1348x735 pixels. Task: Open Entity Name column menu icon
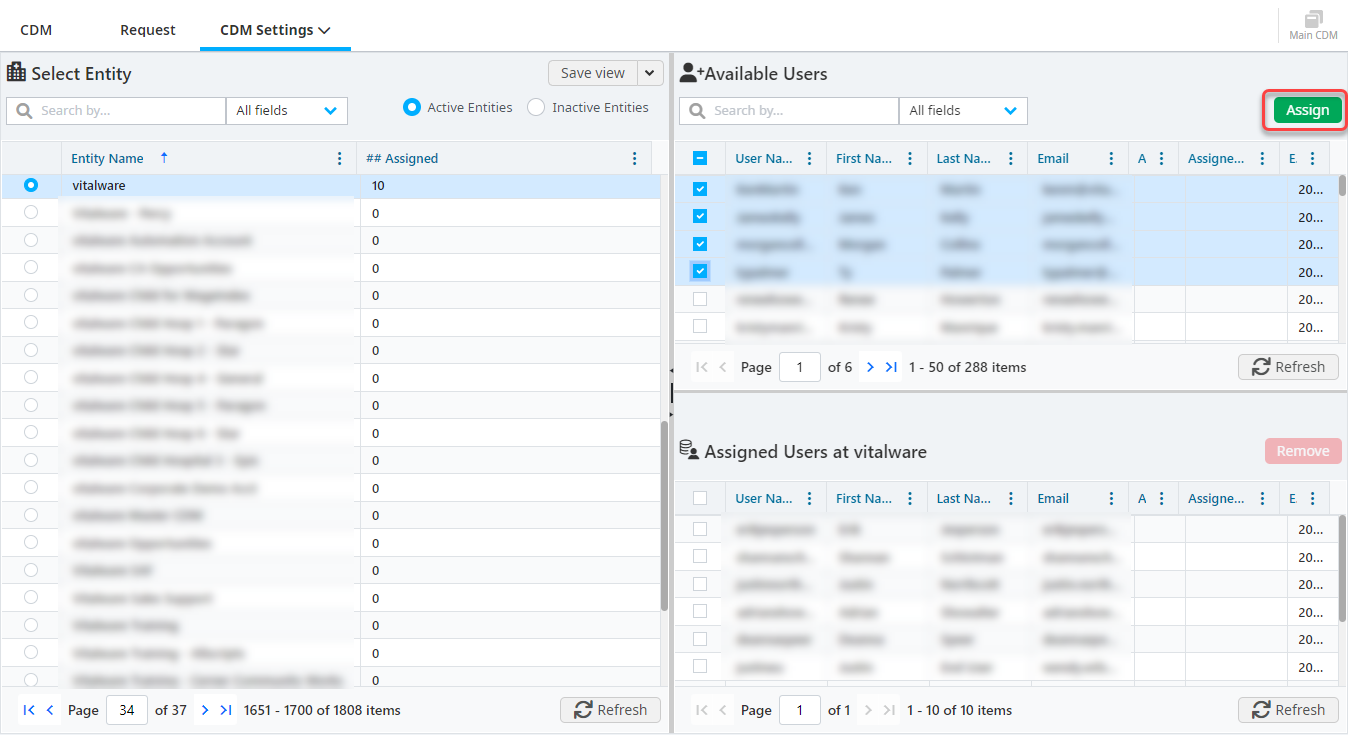(340, 158)
